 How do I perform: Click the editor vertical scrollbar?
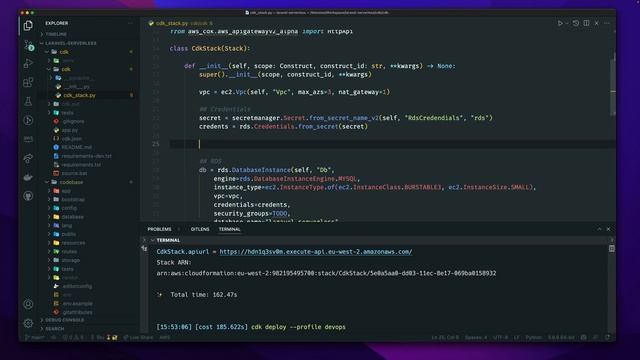click(613, 86)
